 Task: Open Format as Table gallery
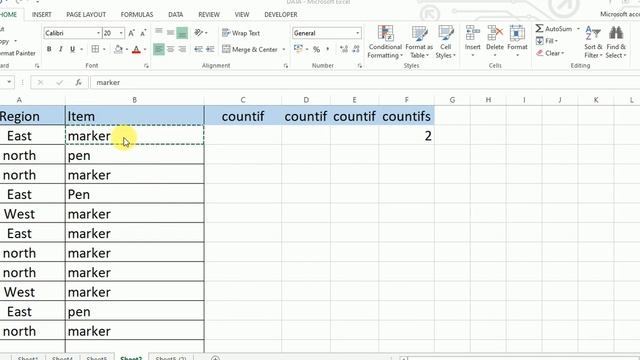tap(419, 42)
